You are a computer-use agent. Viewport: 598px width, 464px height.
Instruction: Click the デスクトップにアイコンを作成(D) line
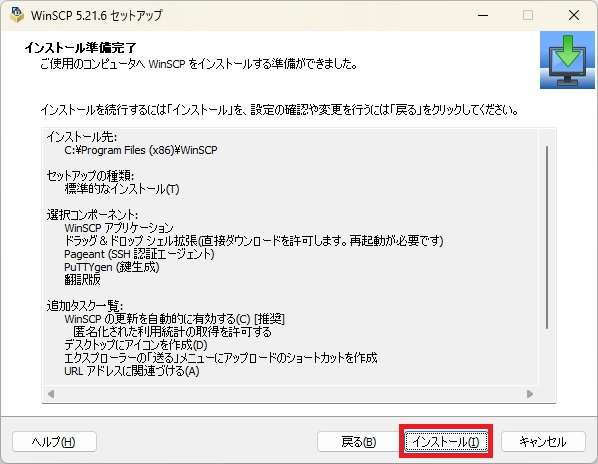click(x=136, y=345)
